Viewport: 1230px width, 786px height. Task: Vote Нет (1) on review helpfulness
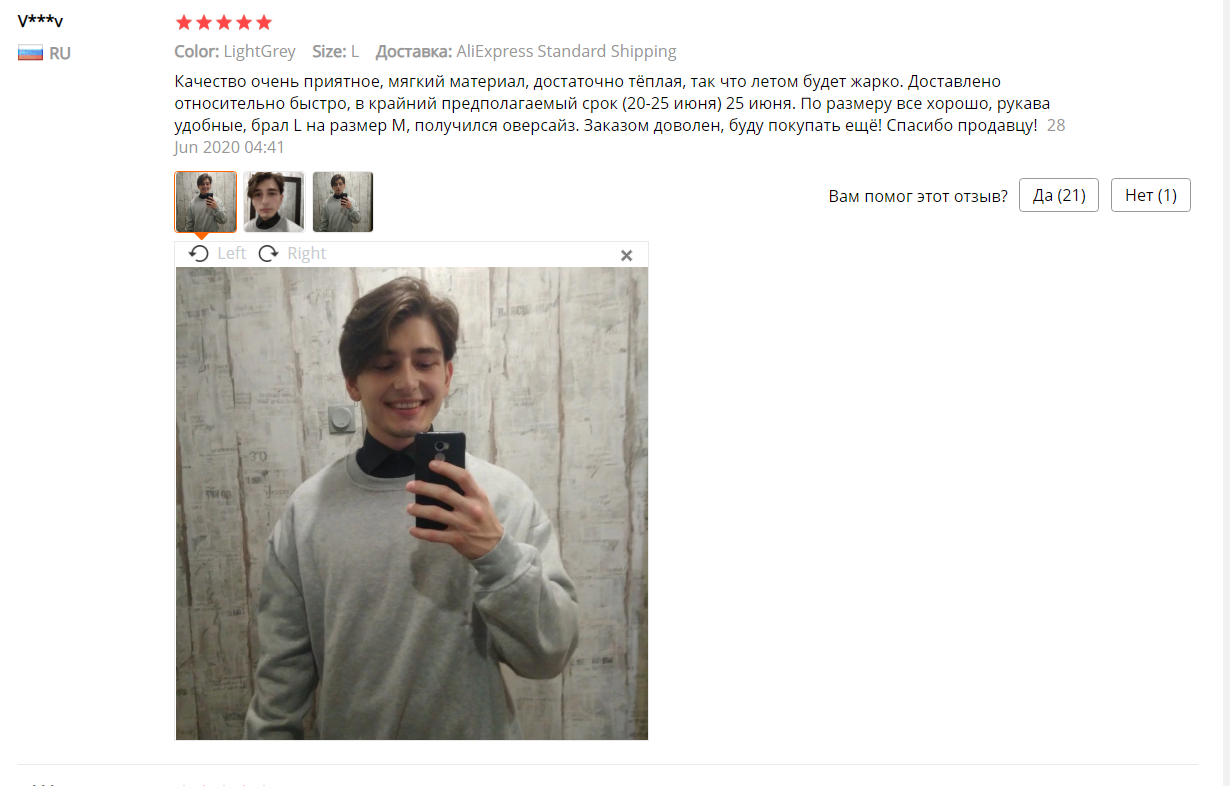click(1151, 195)
